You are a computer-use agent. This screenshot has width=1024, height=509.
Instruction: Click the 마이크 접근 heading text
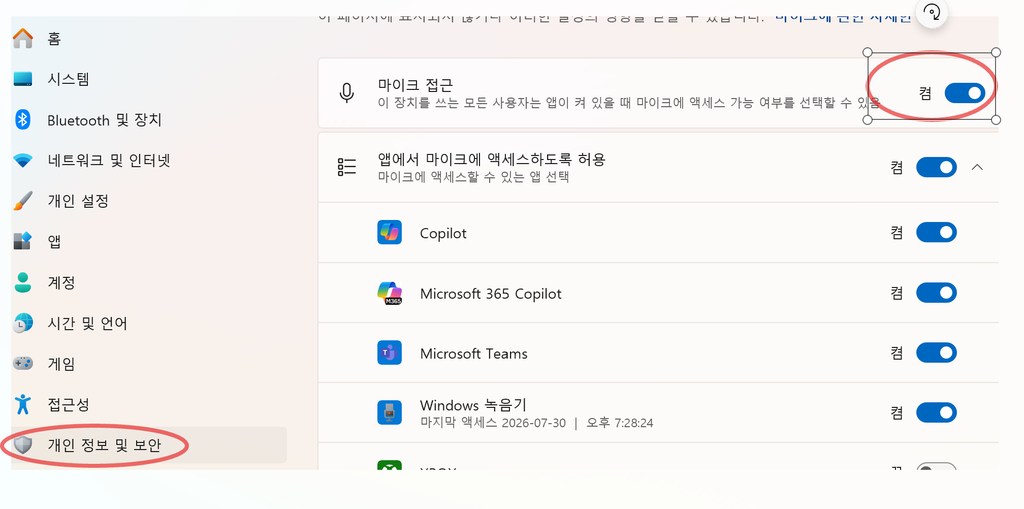click(415, 85)
